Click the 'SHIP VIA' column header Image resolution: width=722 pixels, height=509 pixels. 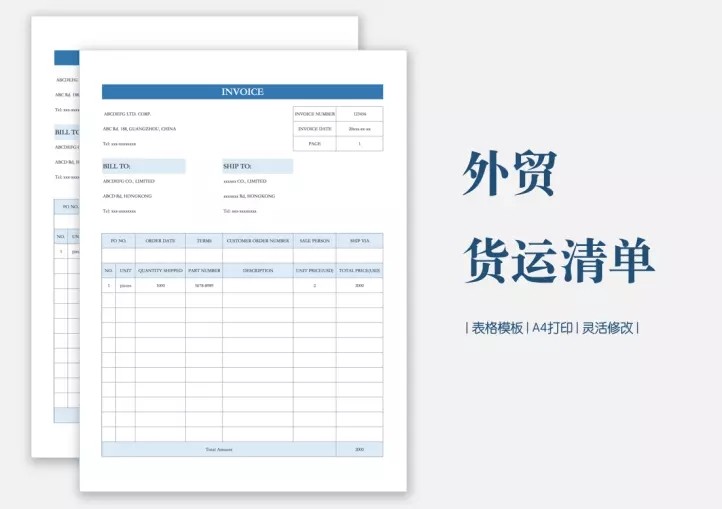[x=360, y=241]
